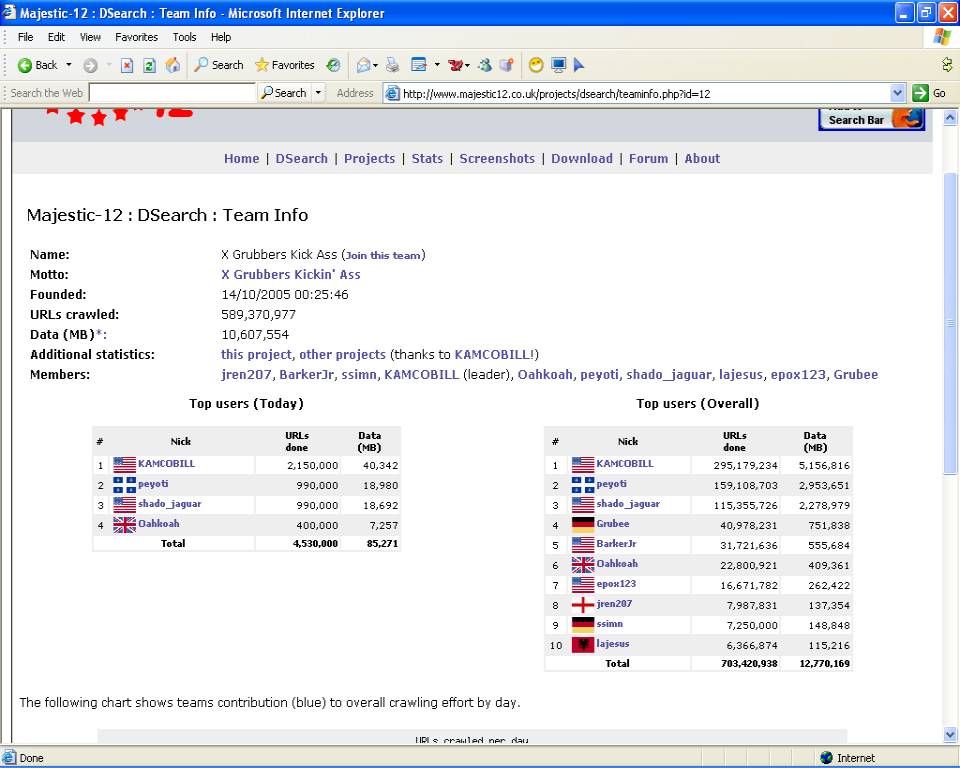The height and width of the screenshot is (768, 960).
Task: Open the toolbar Search magnifier button
Action: coord(219,65)
